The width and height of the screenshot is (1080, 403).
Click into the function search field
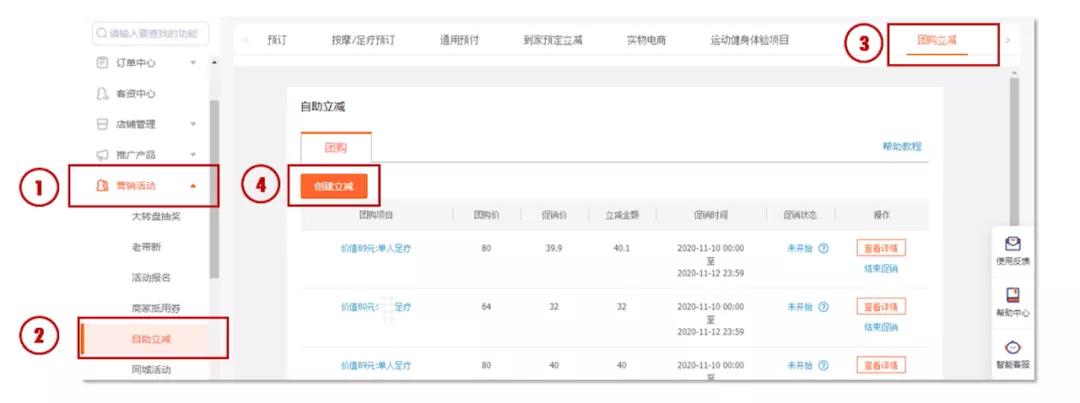[151, 33]
